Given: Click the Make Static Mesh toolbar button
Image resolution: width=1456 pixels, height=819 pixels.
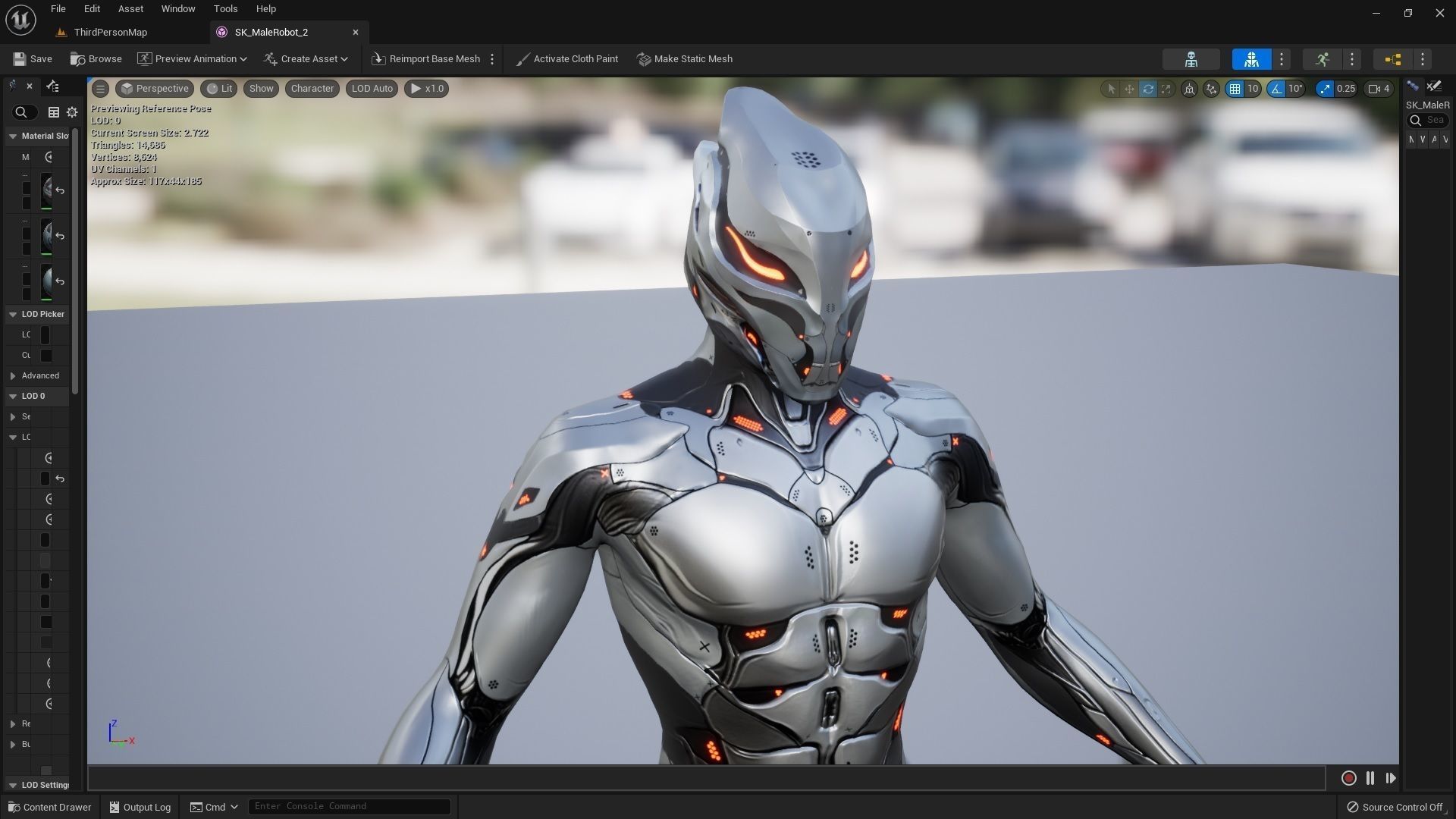Looking at the screenshot, I should (x=685, y=58).
